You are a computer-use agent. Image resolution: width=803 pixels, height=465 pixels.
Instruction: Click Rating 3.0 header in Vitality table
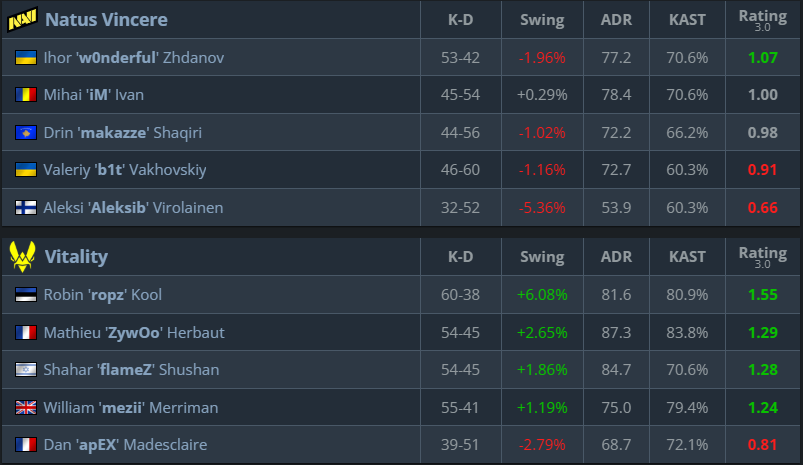tap(763, 257)
